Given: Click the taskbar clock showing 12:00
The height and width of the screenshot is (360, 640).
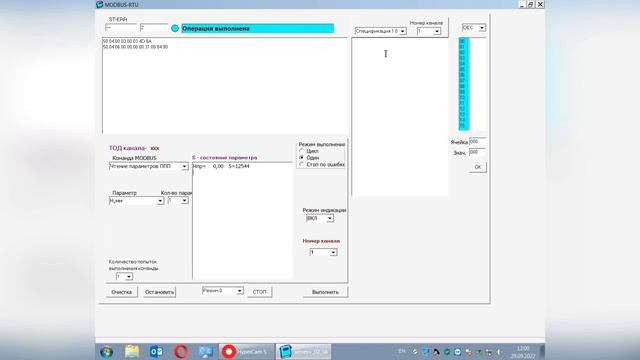Looking at the screenshot, I should 523,352.
